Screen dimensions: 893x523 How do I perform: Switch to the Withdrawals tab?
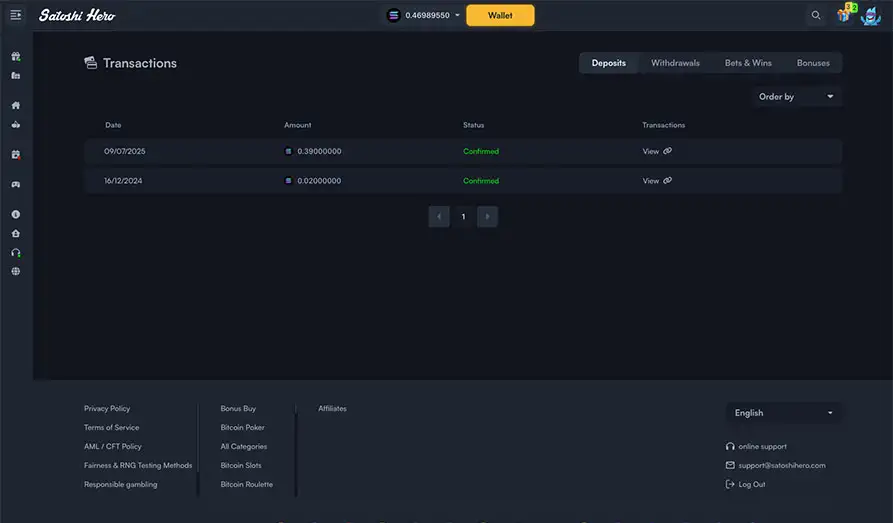(675, 63)
